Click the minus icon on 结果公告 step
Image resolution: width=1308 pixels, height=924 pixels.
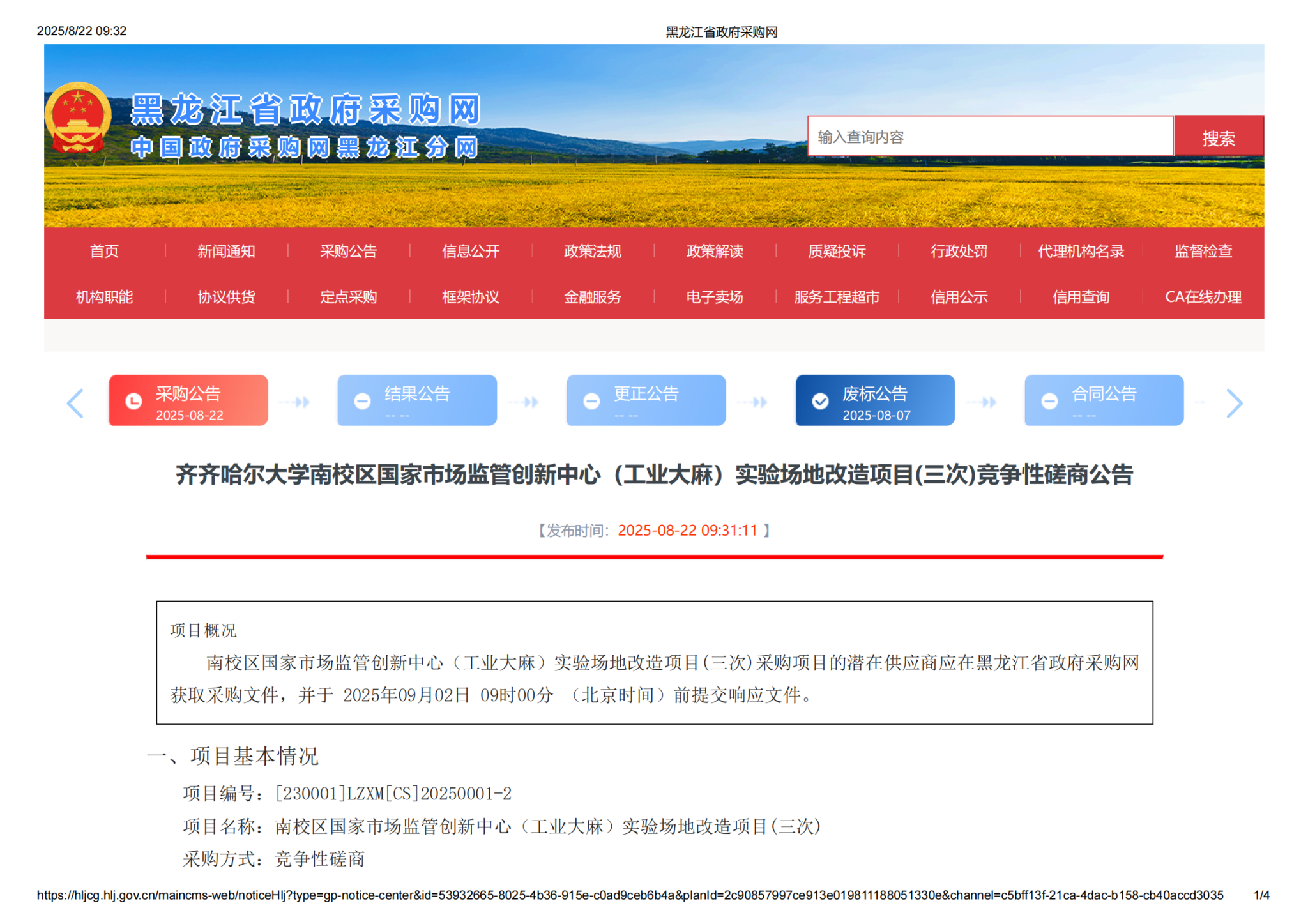(x=362, y=401)
